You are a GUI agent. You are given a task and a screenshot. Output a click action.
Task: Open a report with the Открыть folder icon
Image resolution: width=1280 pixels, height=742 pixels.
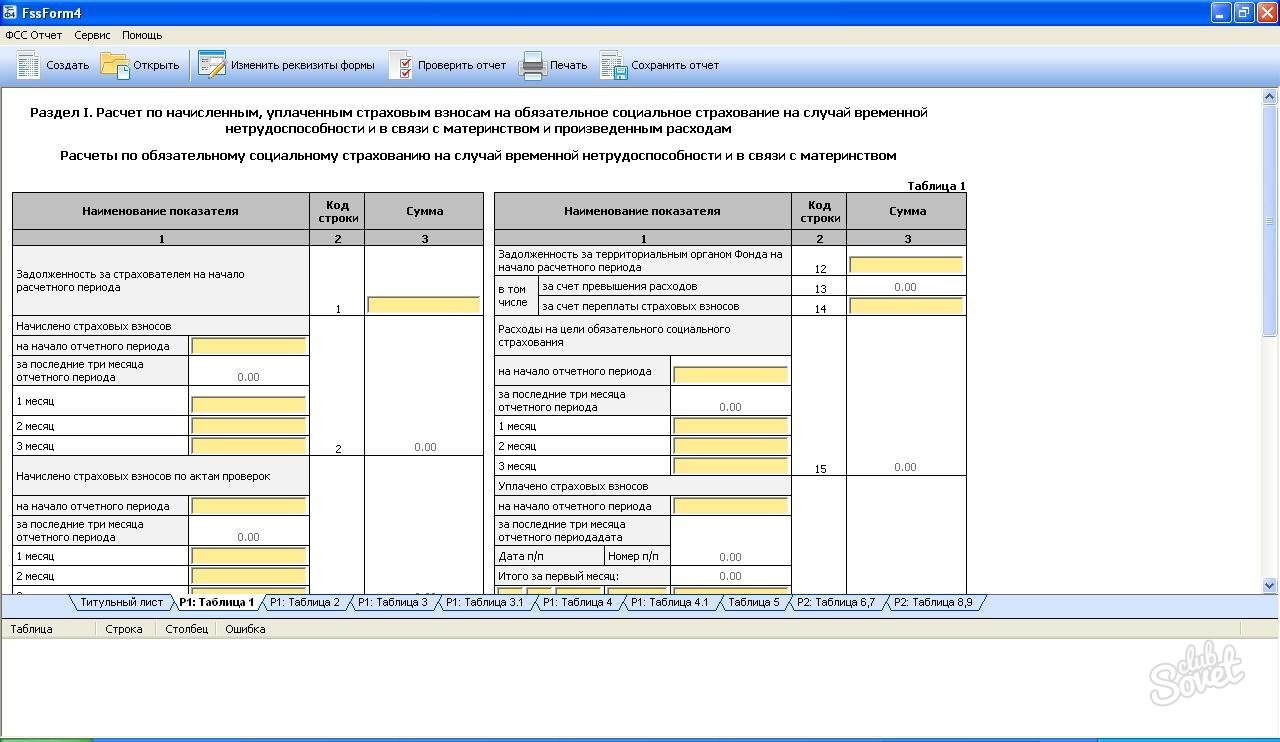(x=115, y=65)
